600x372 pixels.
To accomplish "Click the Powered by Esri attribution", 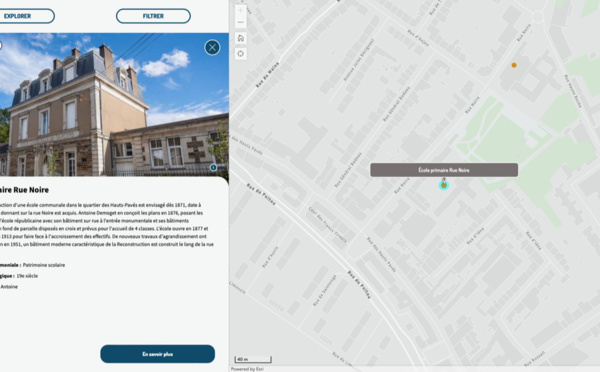I will point(247,369).
